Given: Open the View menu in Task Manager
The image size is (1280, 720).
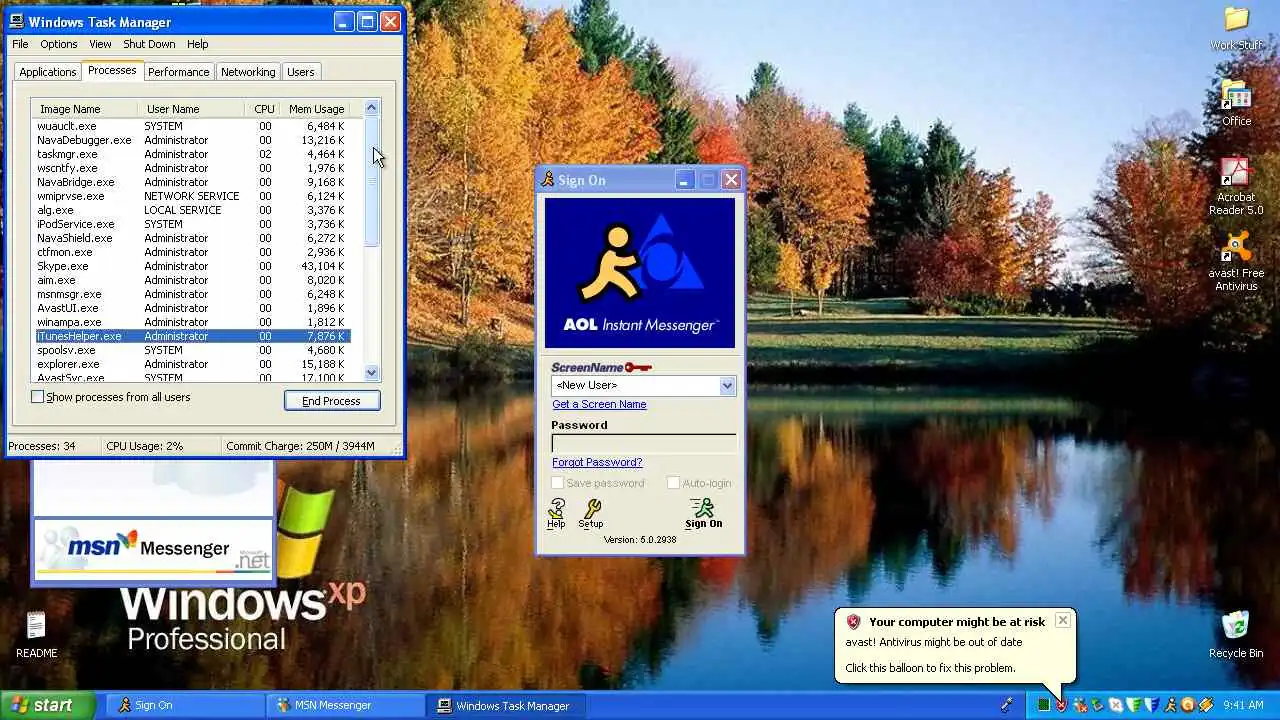Looking at the screenshot, I should coord(100,44).
